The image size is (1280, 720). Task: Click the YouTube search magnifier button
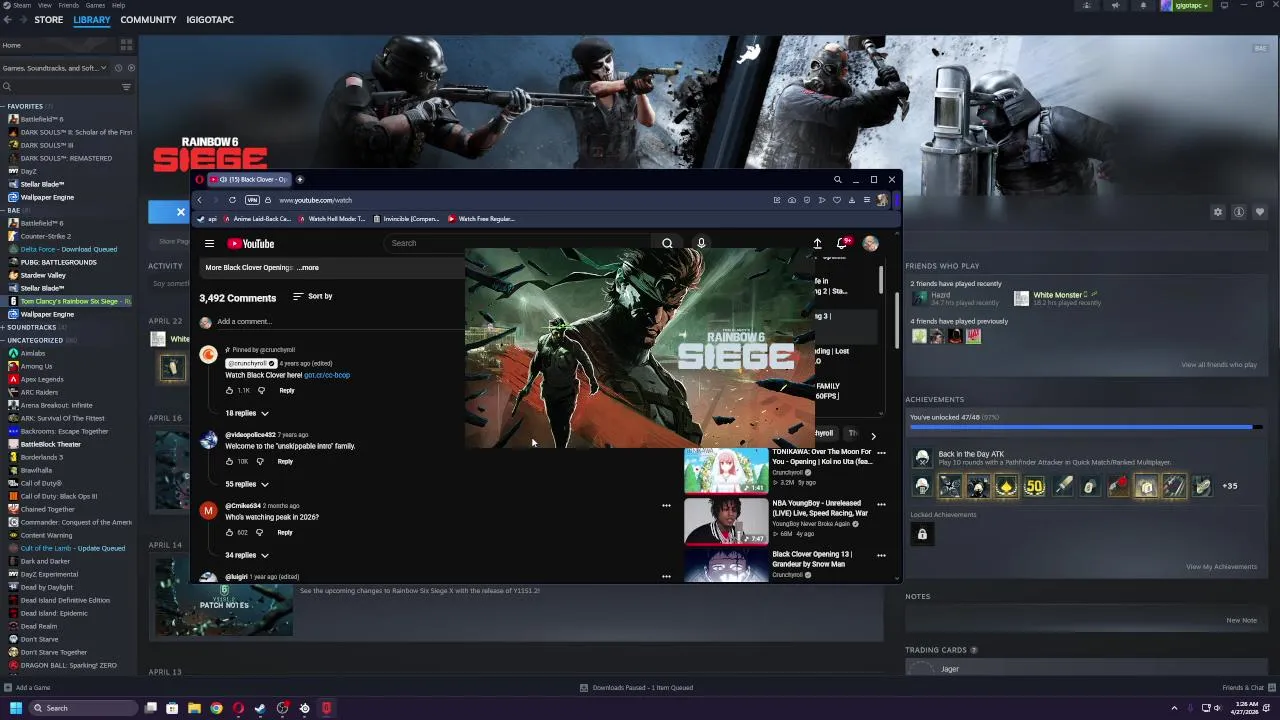667,243
